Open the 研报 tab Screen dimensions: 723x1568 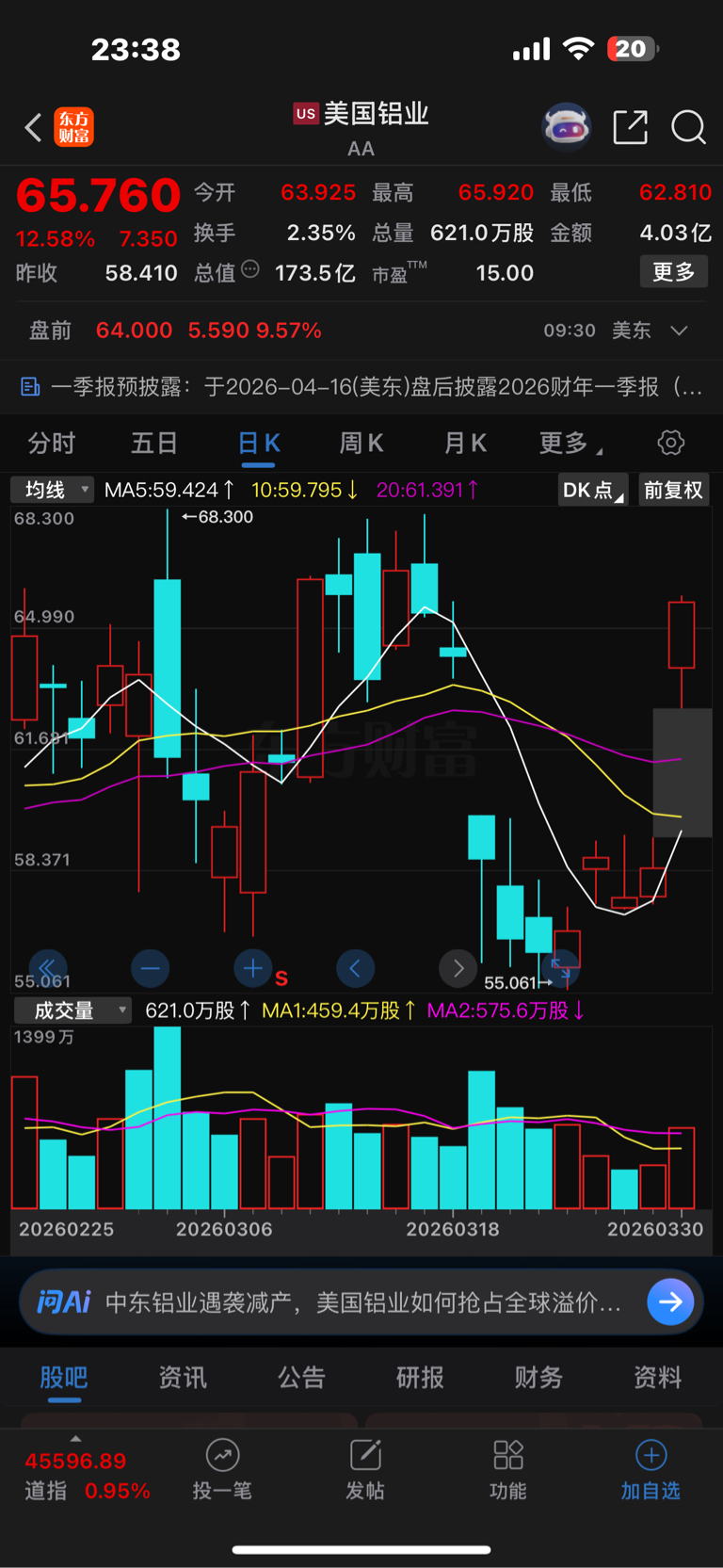pos(420,1378)
